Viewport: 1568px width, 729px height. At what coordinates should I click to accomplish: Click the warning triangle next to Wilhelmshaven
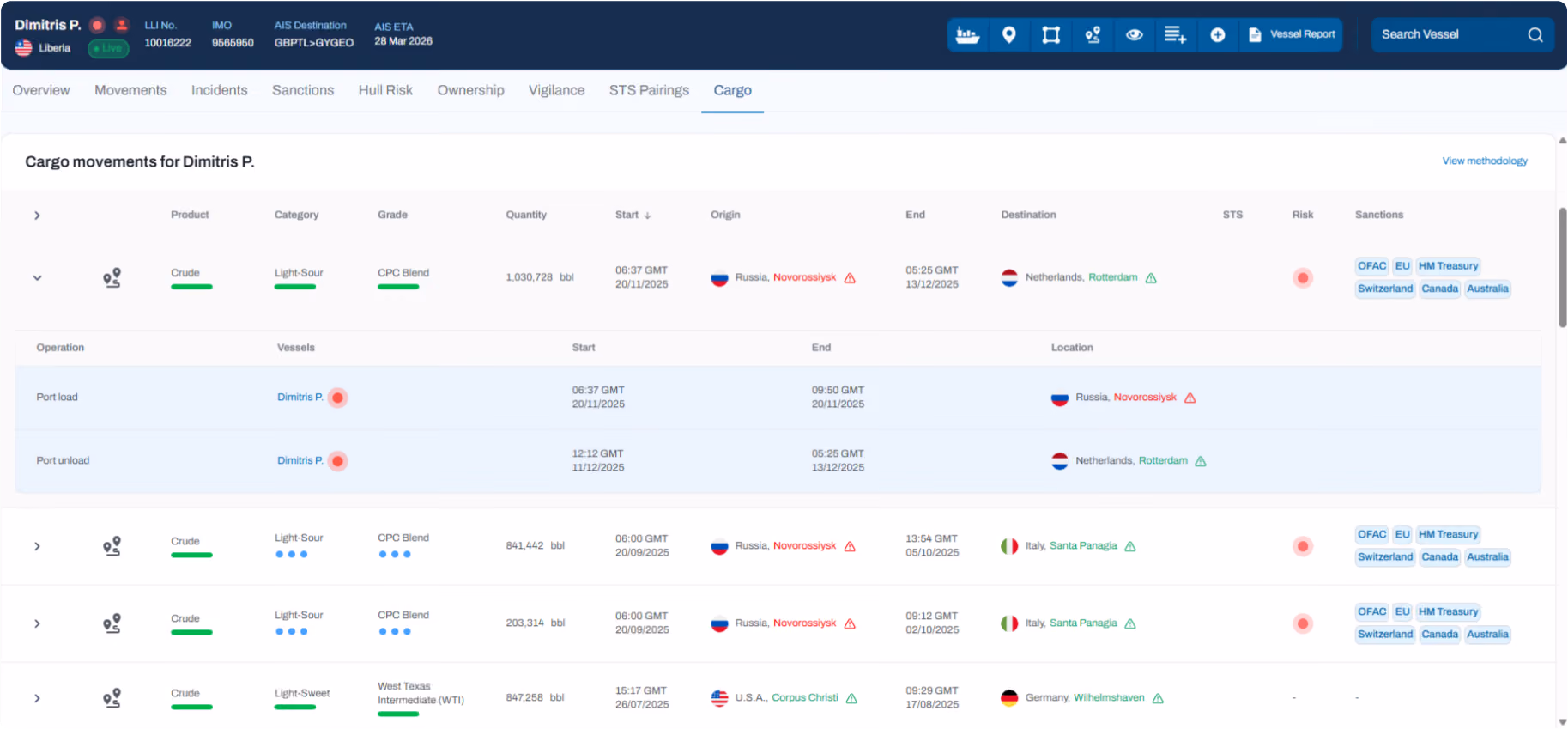pyautogui.click(x=1158, y=699)
